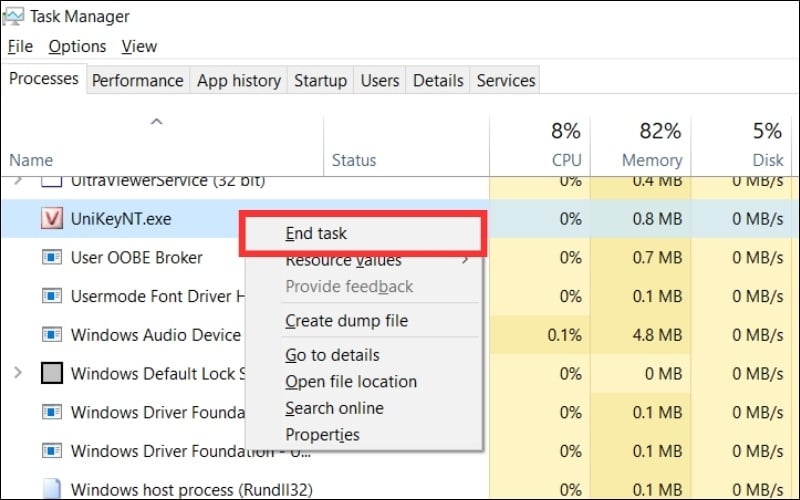Click the 4.8 MB memory value
The height and width of the screenshot is (500, 800).
pyautogui.click(x=657, y=335)
